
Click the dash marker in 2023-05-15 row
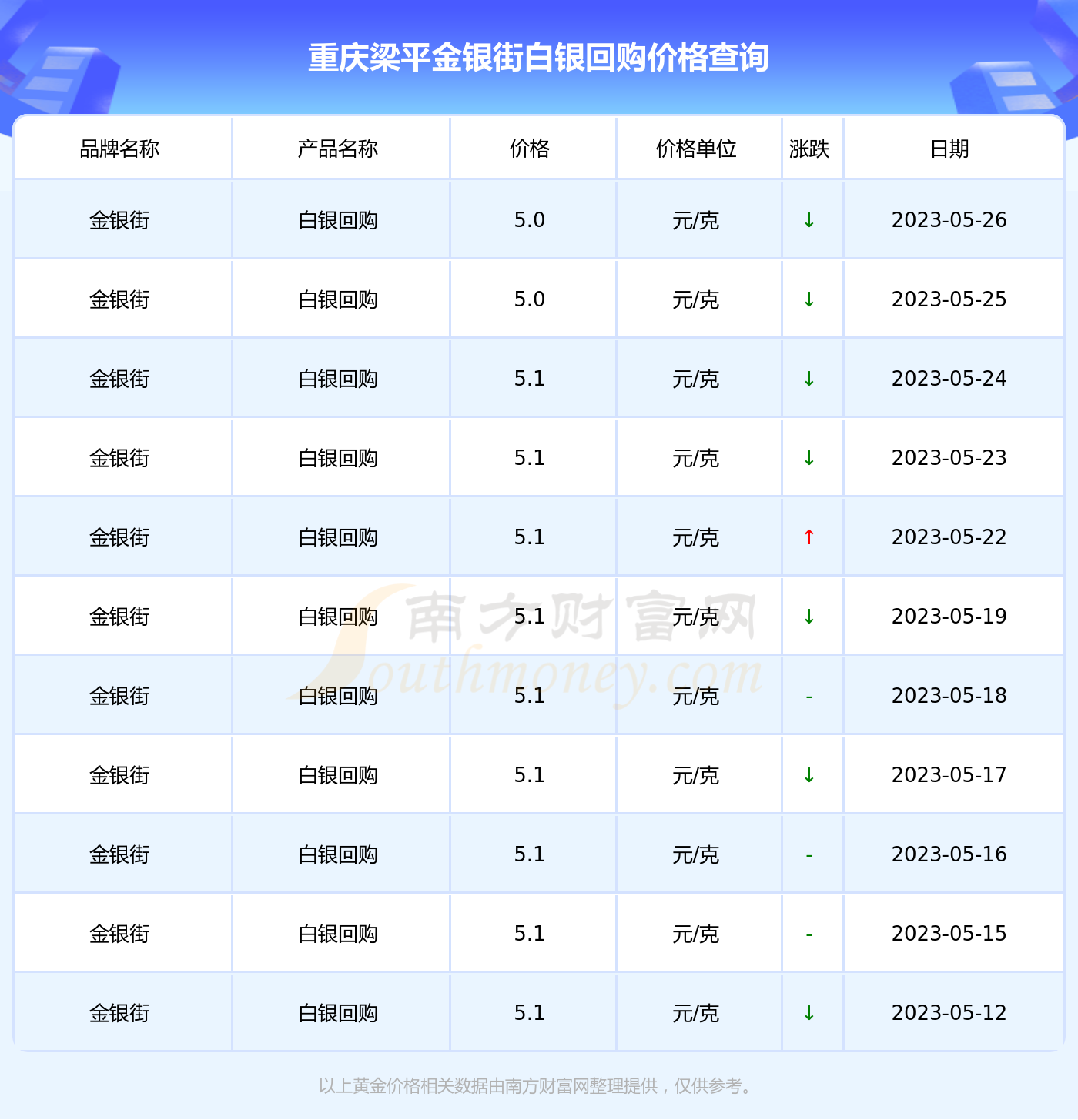pyautogui.click(x=809, y=935)
